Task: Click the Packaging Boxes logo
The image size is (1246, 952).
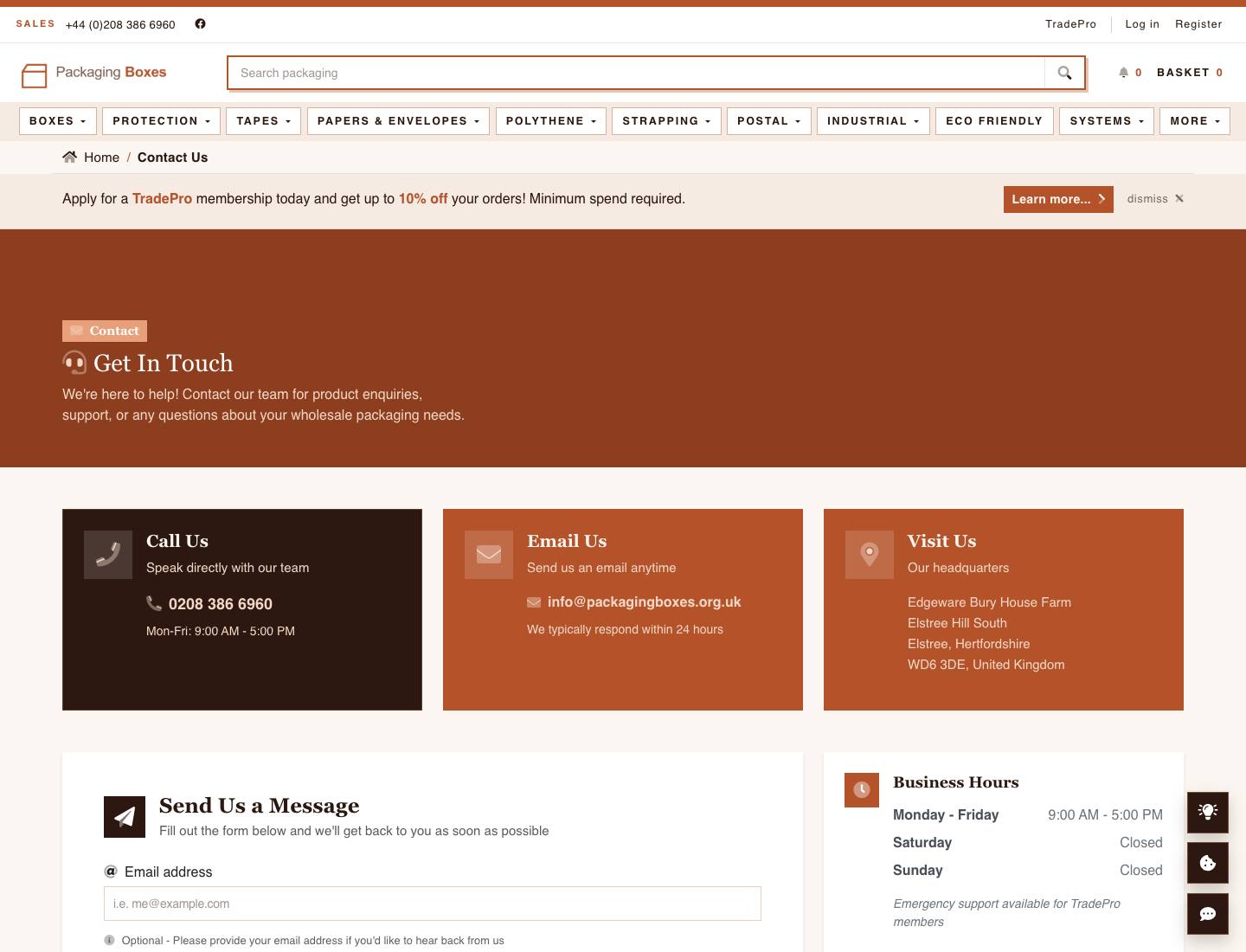Action: (94, 74)
